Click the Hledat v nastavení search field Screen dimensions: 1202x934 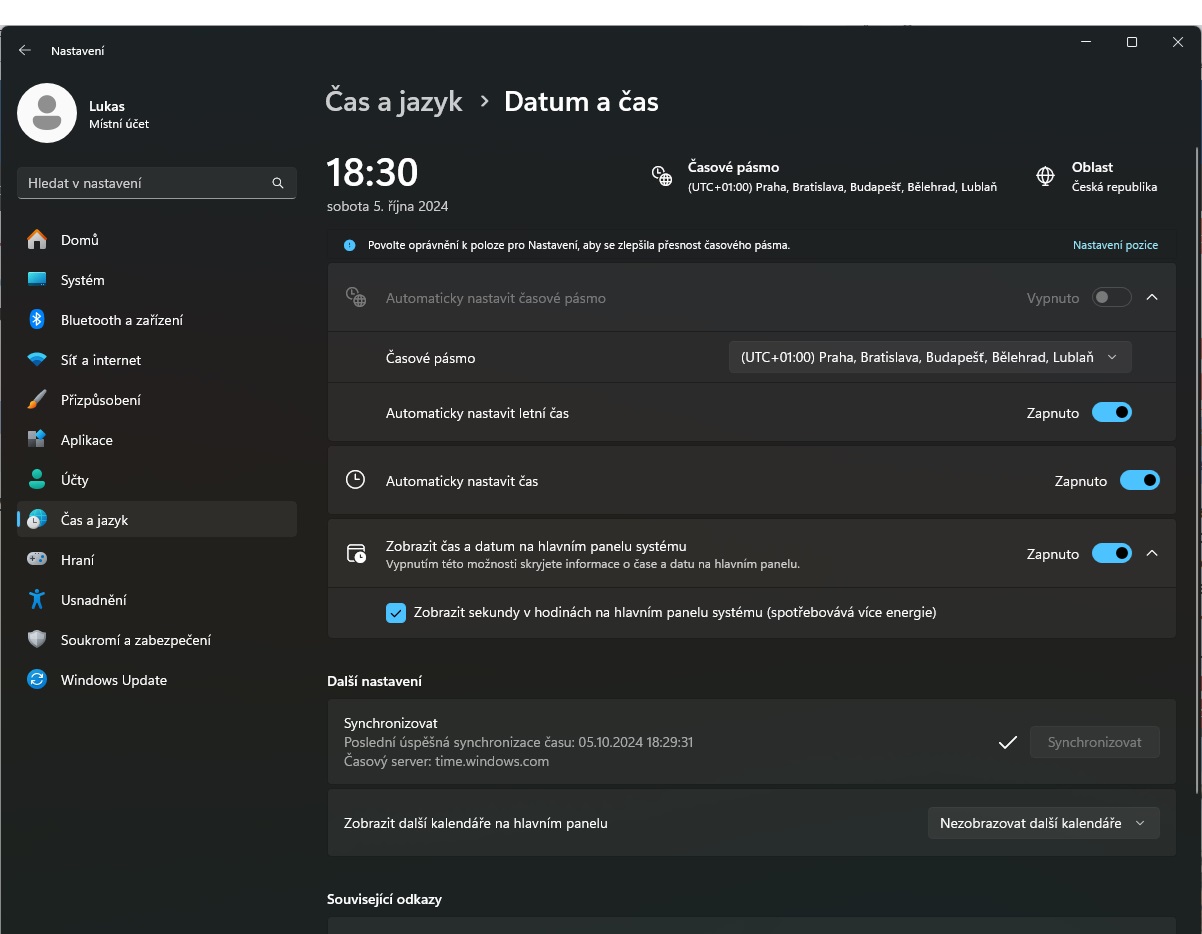(x=157, y=183)
